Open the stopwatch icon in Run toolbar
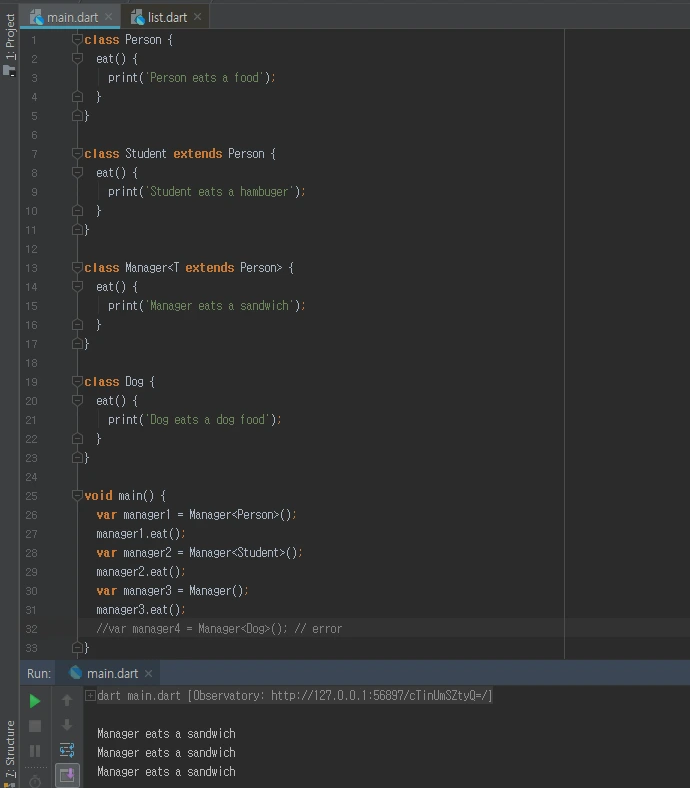 pos(35,781)
